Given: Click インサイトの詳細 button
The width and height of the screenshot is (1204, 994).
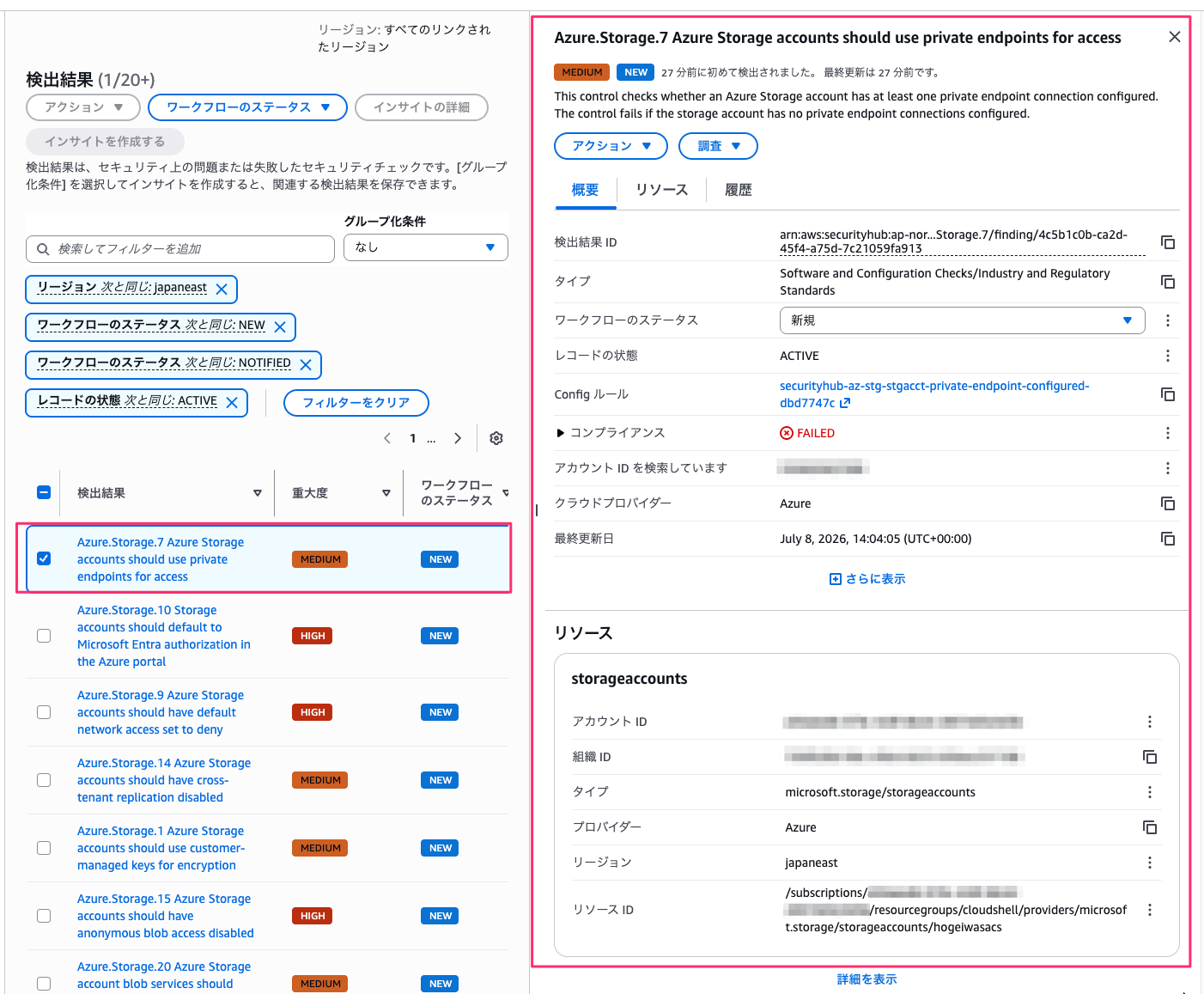Looking at the screenshot, I should [x=422, y=107].
